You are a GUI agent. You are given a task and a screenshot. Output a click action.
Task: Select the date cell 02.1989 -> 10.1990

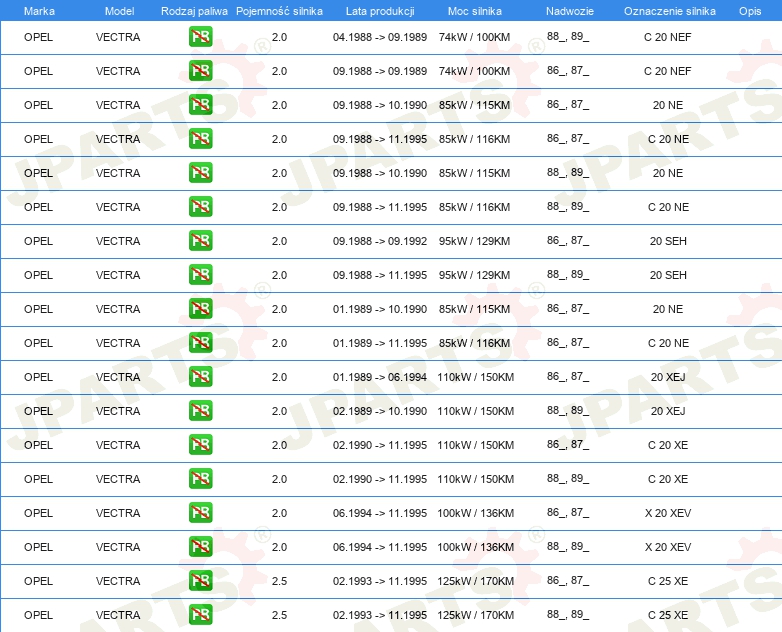pos(380,411)
